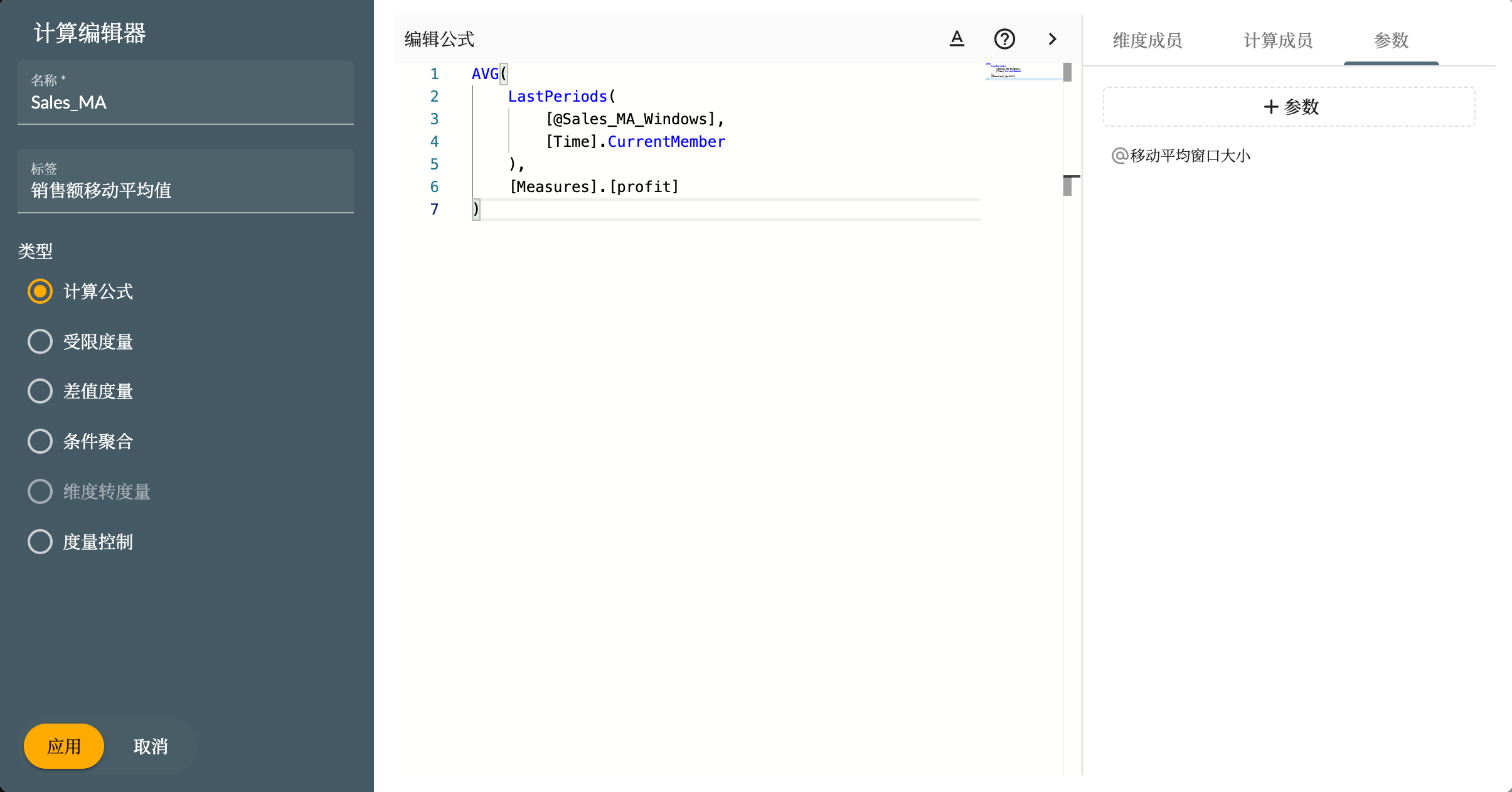Viewport: 1512px width, 792px height.
Task: Choose the 受限度量 type
Action: (x=40, y=341)
